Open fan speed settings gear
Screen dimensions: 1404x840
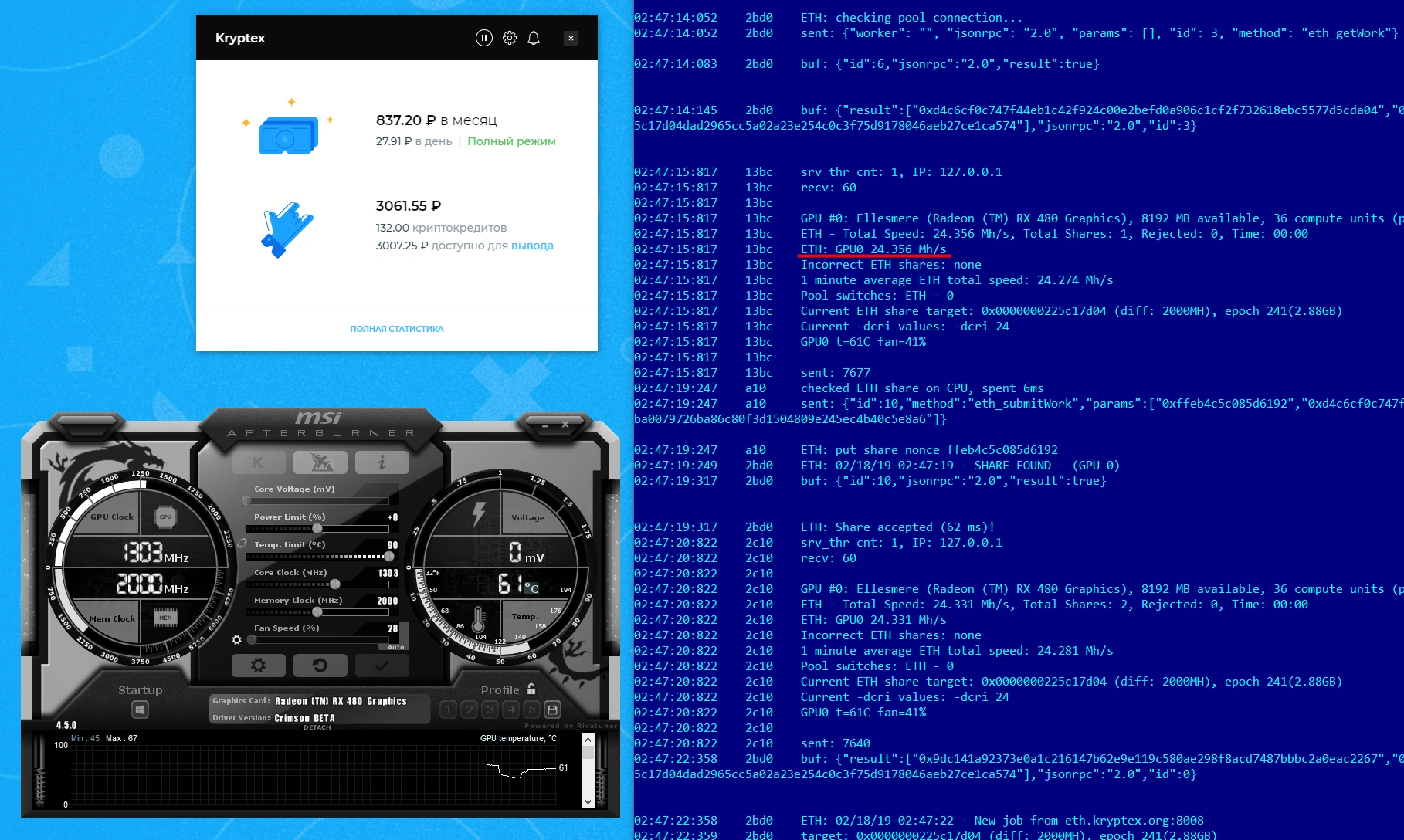pos(237,639)
